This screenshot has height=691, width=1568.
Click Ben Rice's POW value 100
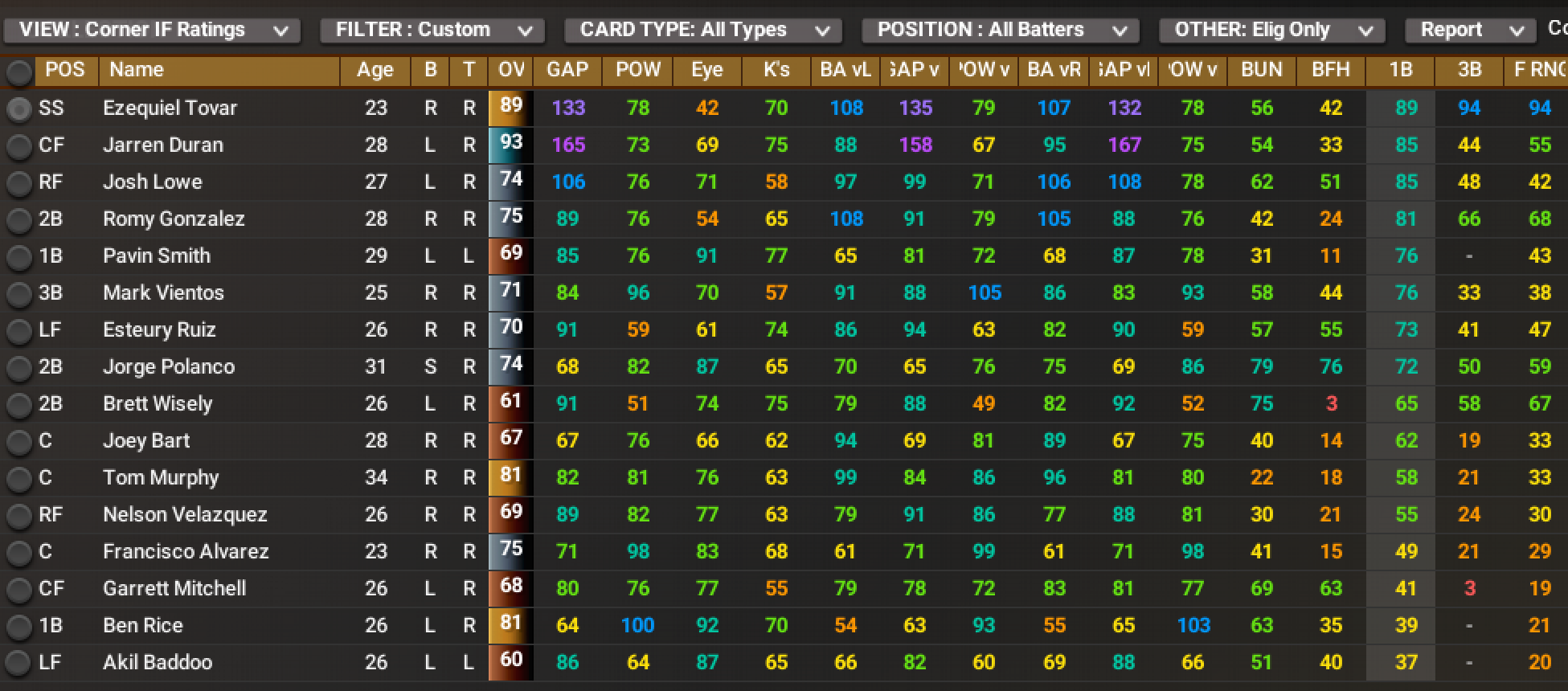(638, 626)
